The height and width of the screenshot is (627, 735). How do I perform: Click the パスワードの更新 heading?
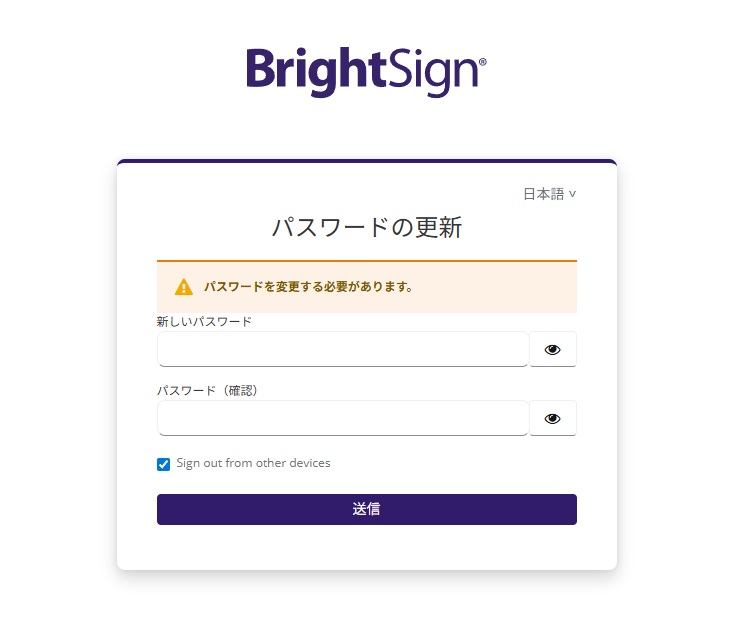point(366,227)
